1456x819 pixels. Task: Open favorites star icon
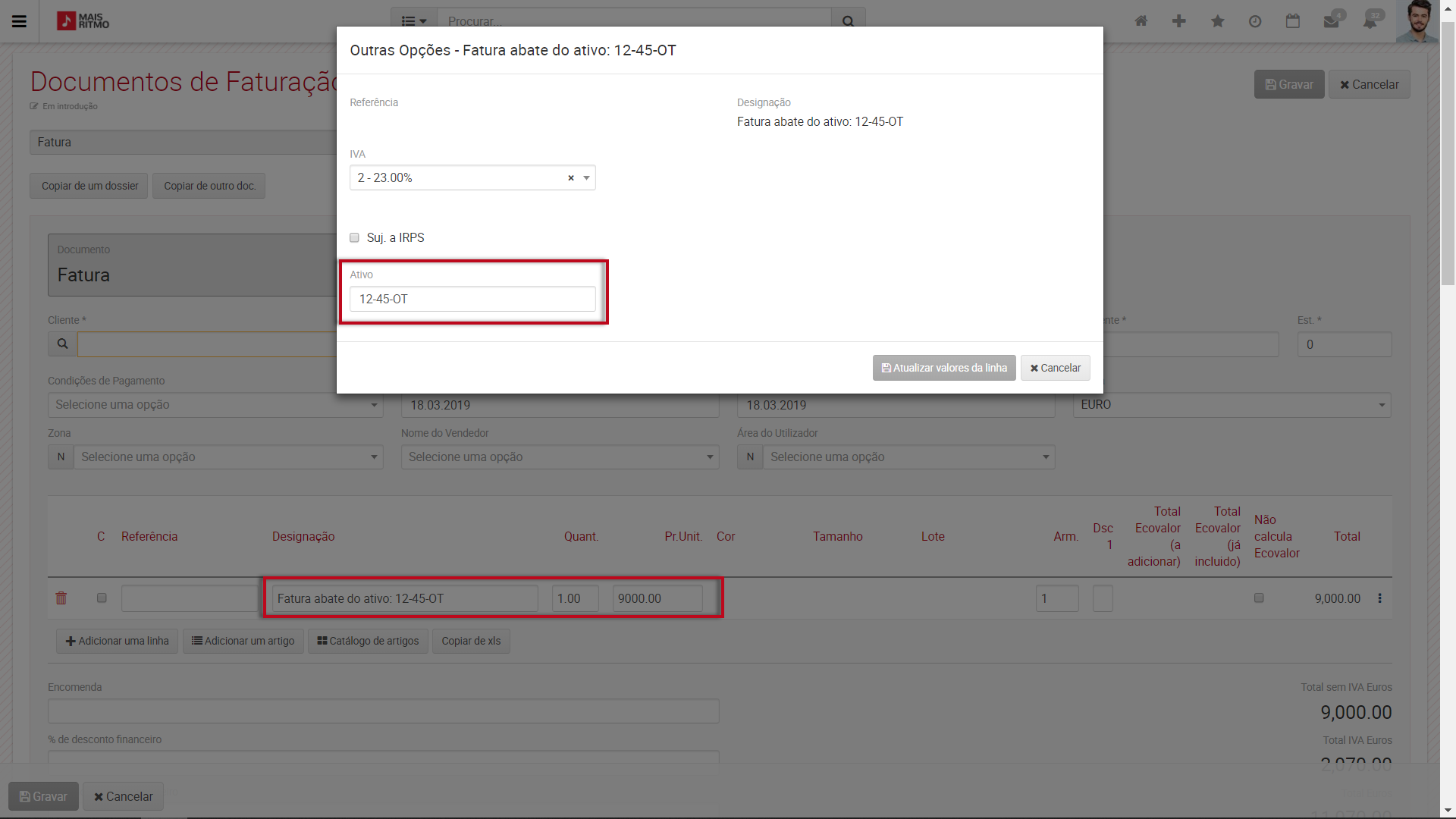[1217, 21]
